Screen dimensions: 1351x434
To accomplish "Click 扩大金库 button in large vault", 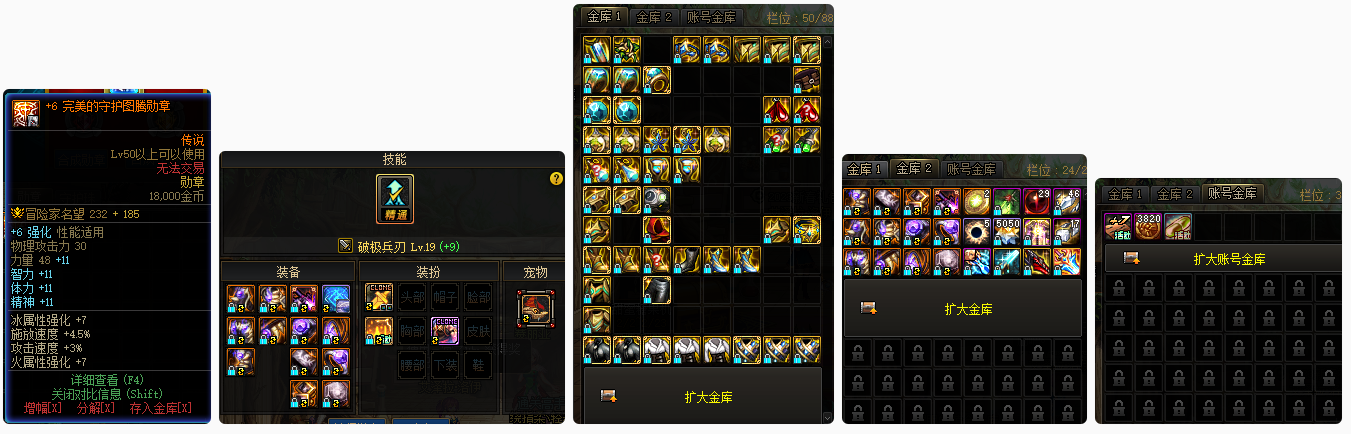I will 709,397.
